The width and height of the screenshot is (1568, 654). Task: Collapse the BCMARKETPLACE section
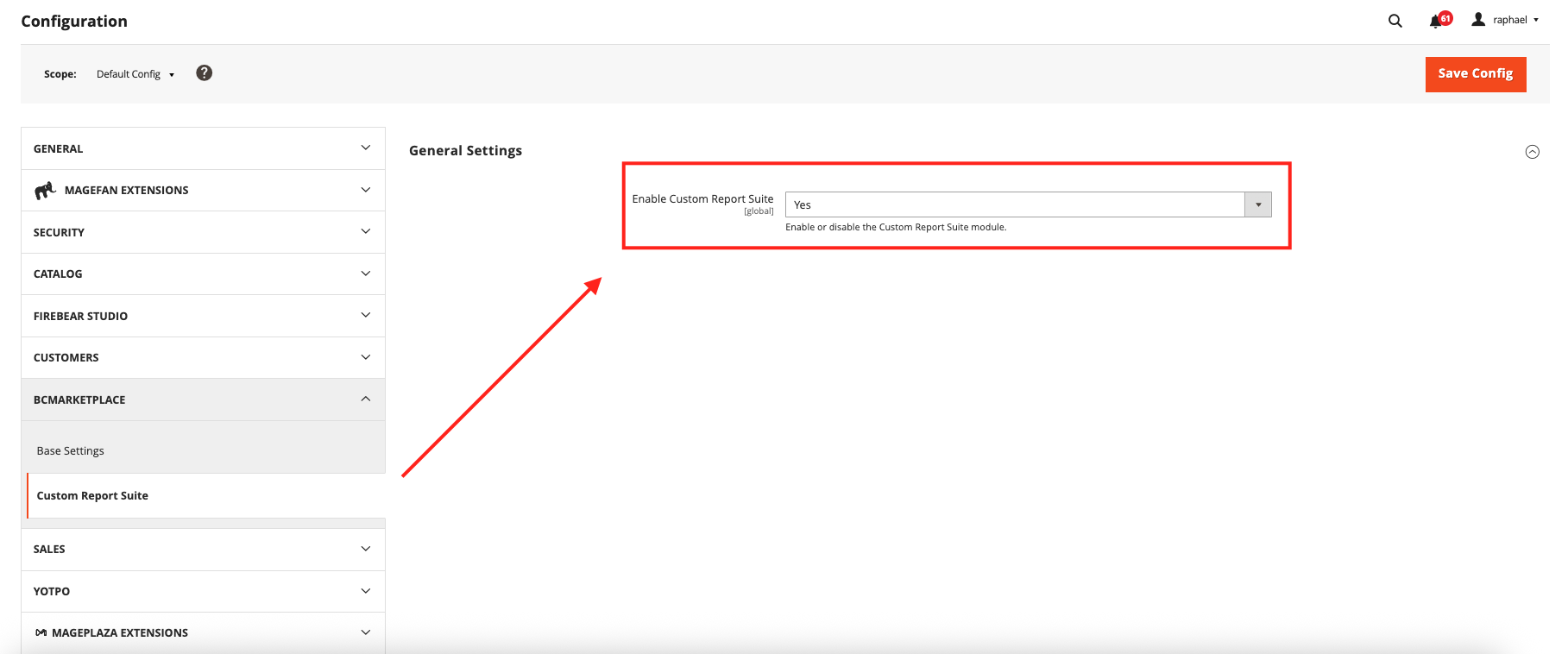(203, 399)
